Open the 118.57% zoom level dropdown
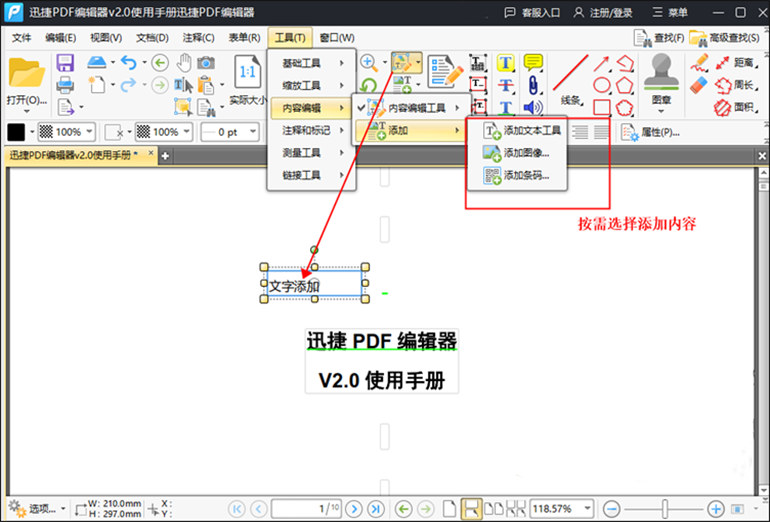The height and width of the screenshot is (522, 770). 587,509
